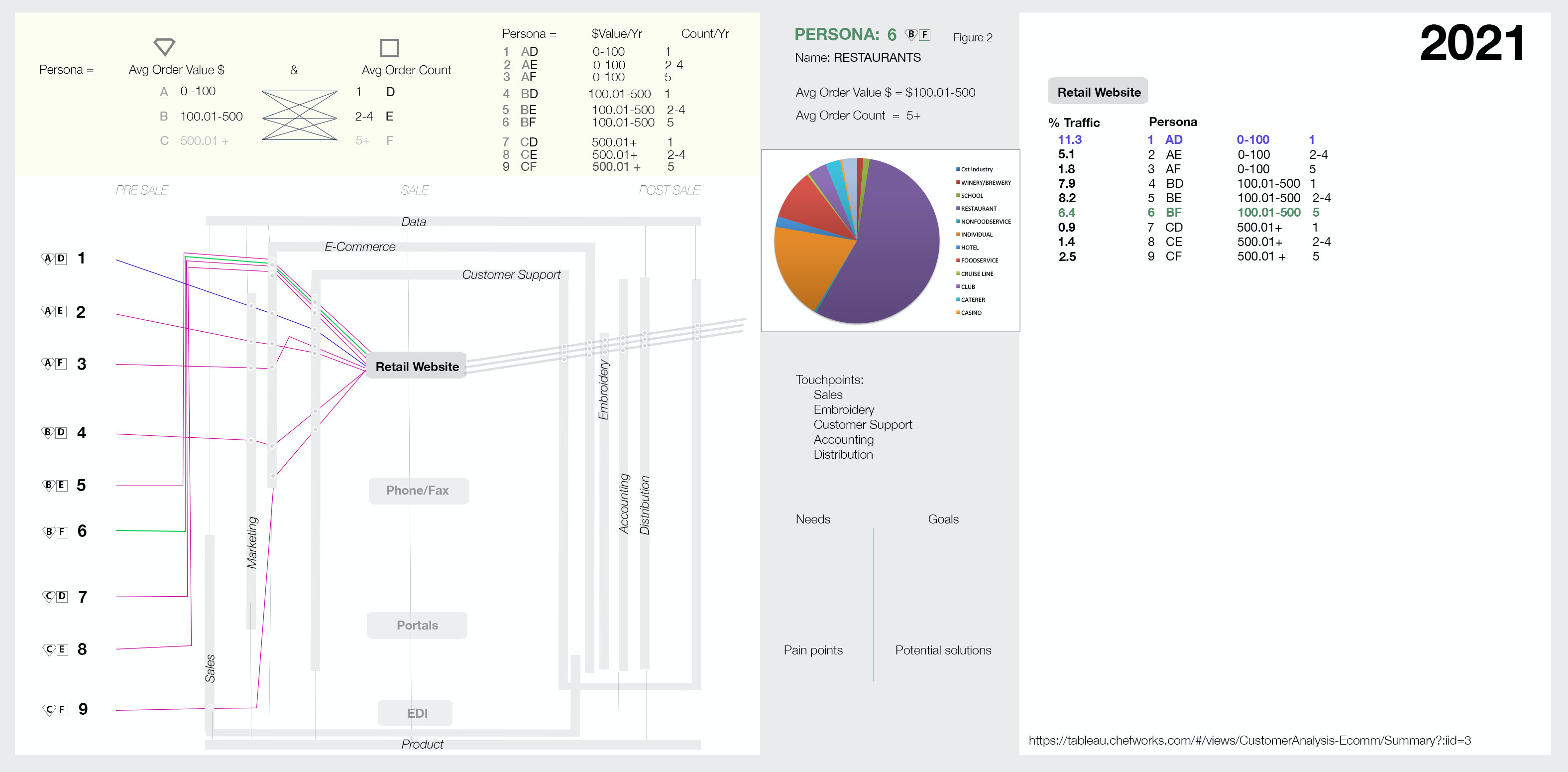Click the AD persona 1 badge icon

click(54, 259)
